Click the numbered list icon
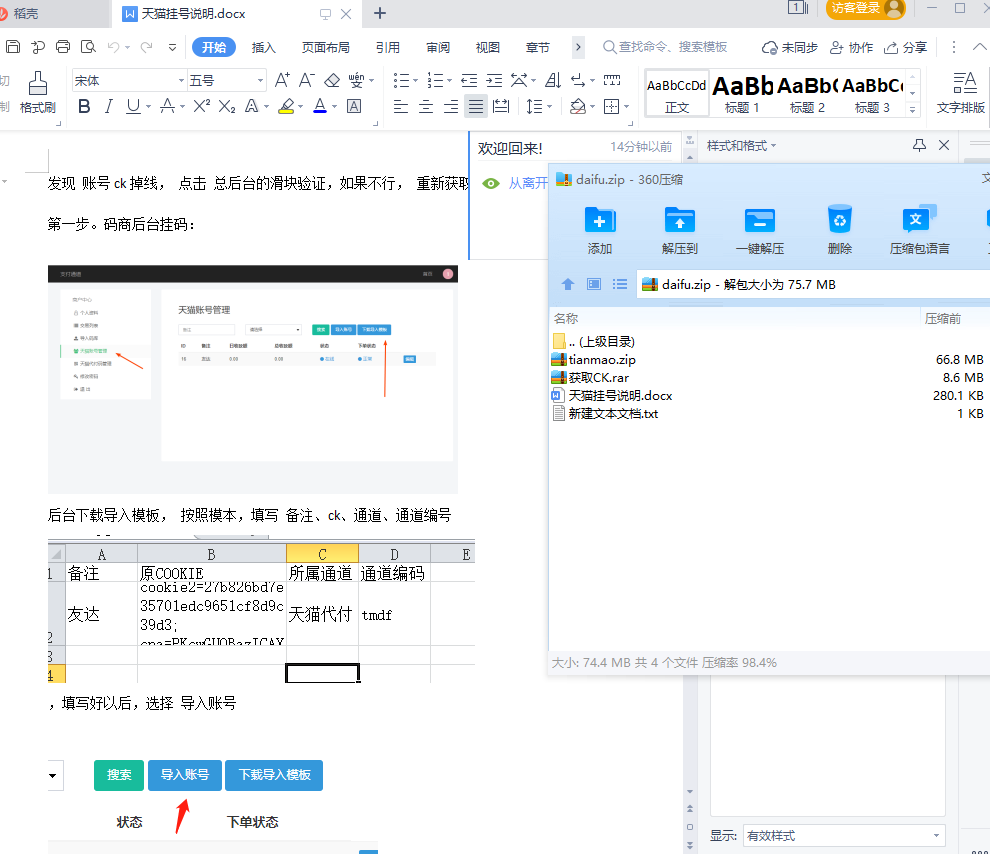The width and height of the screenshot is (990, 854). pyautogui.click(x=435, y=80)
